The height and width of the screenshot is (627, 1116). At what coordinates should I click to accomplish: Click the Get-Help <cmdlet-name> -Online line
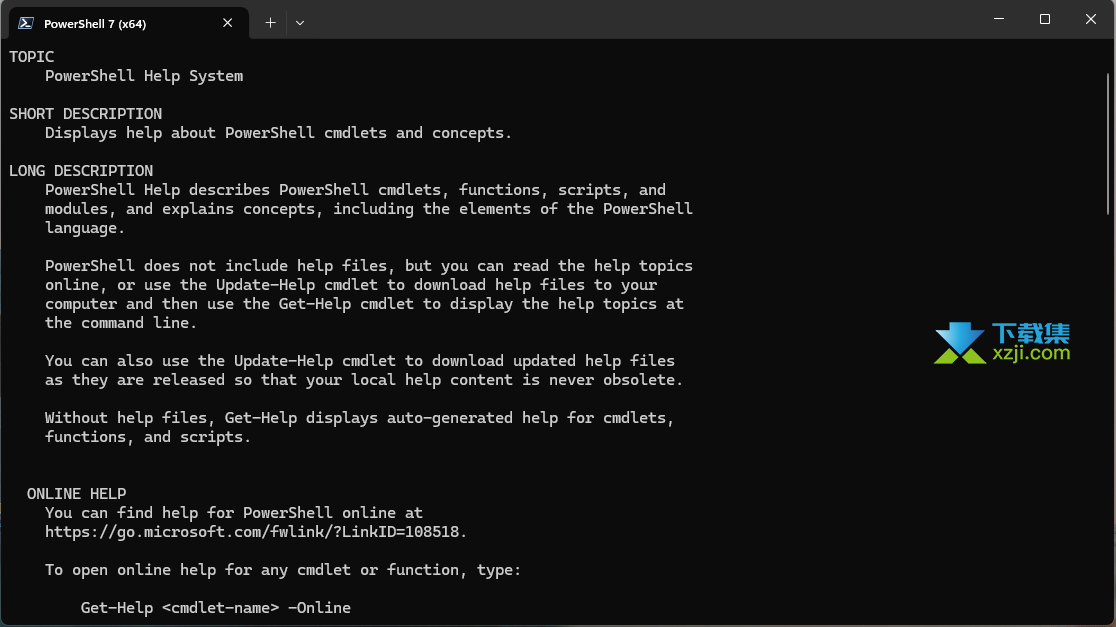(216, 608)
